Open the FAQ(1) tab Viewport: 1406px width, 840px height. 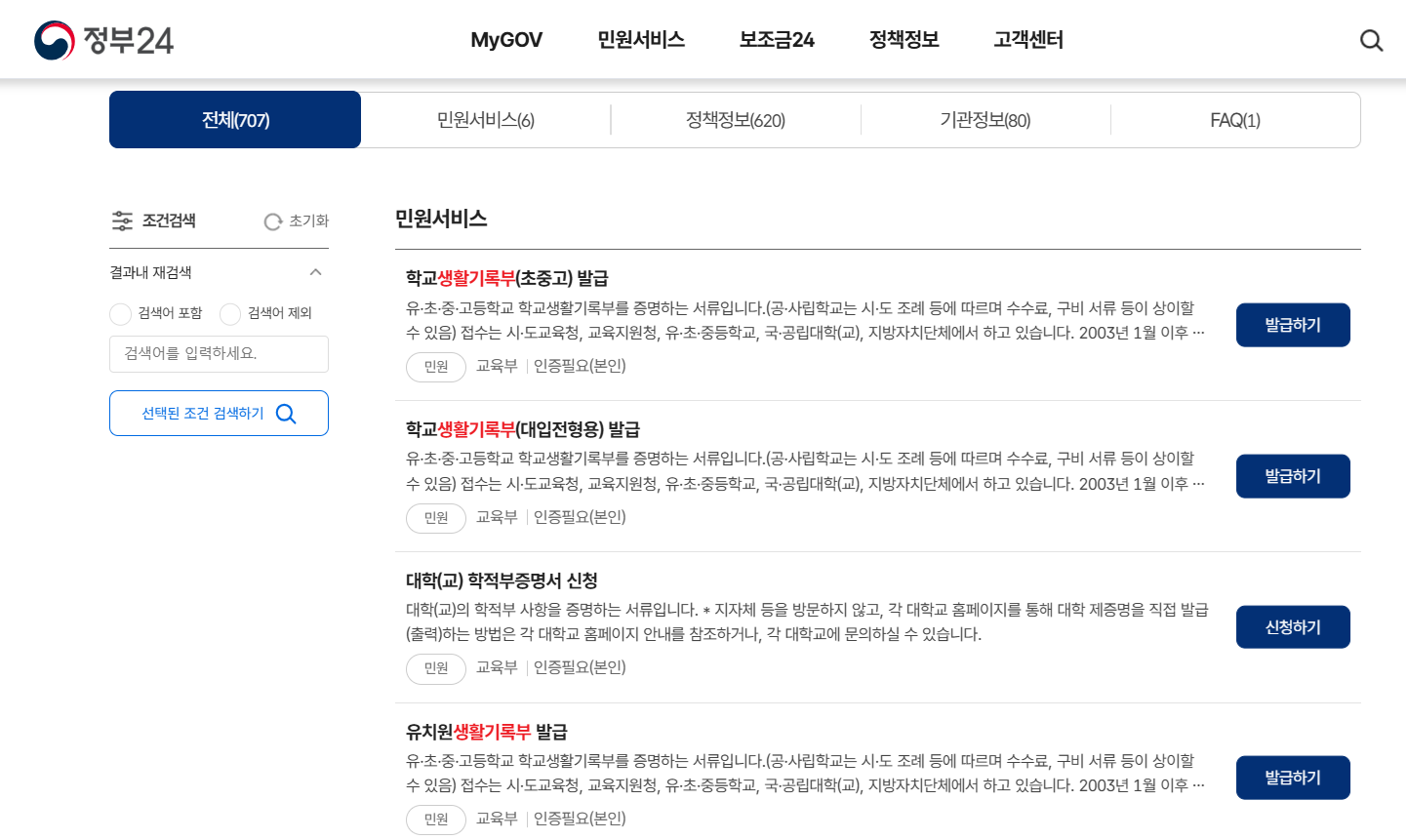[x=1235, y=119]
